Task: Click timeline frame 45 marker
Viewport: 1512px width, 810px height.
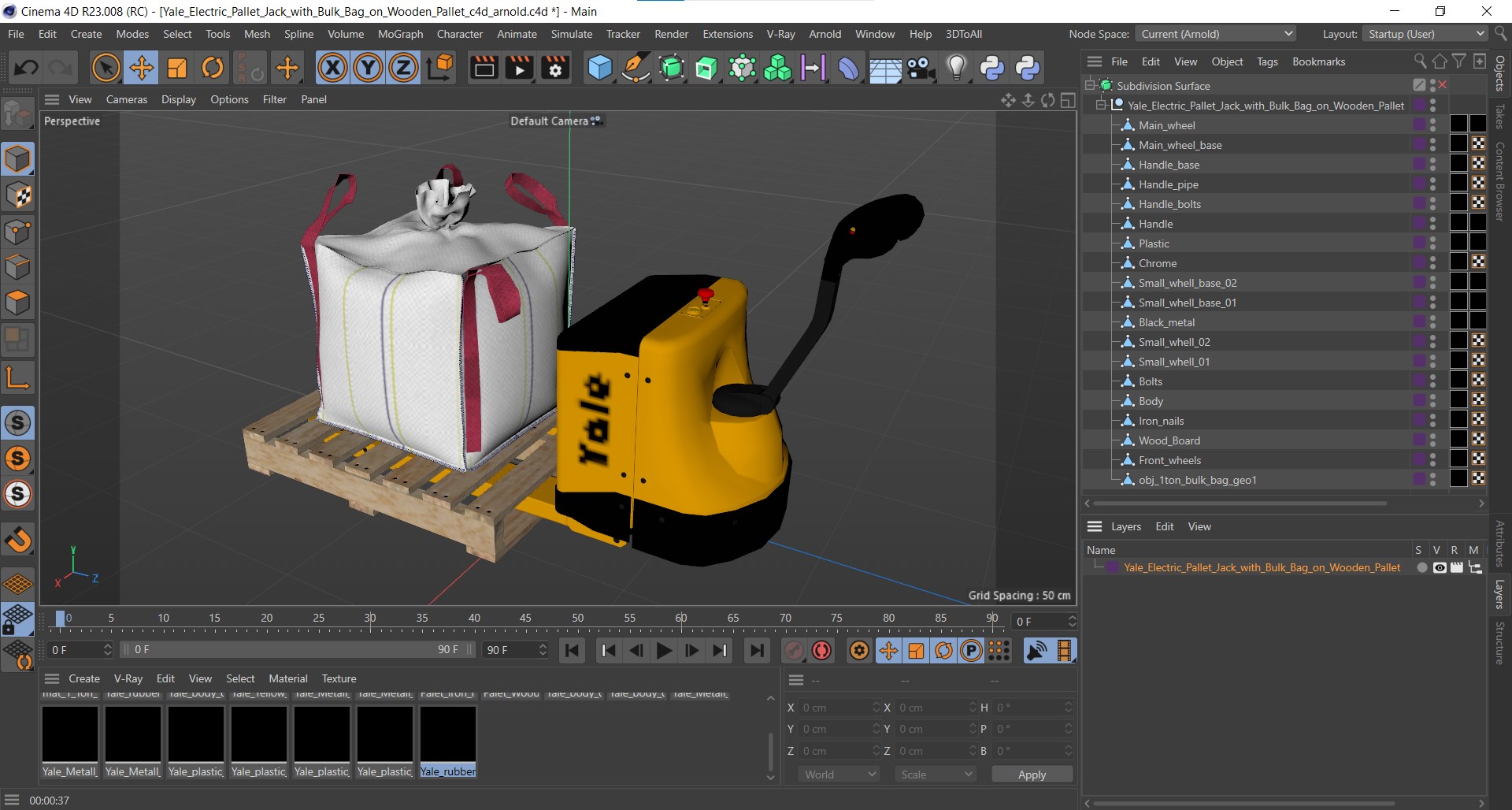Action: click(525, 618)
